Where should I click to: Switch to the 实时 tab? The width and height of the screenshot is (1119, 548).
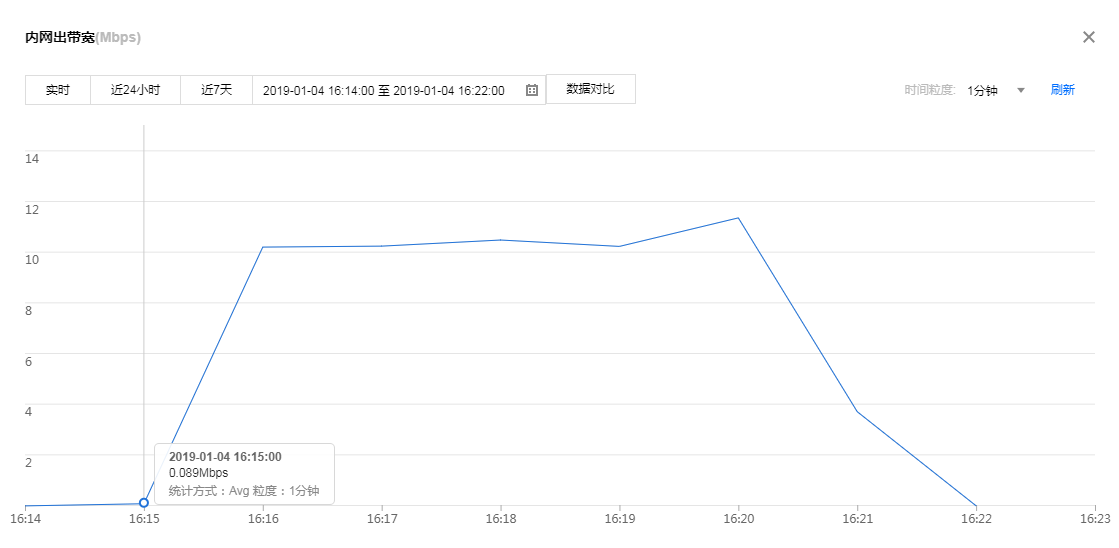point(58,90)
